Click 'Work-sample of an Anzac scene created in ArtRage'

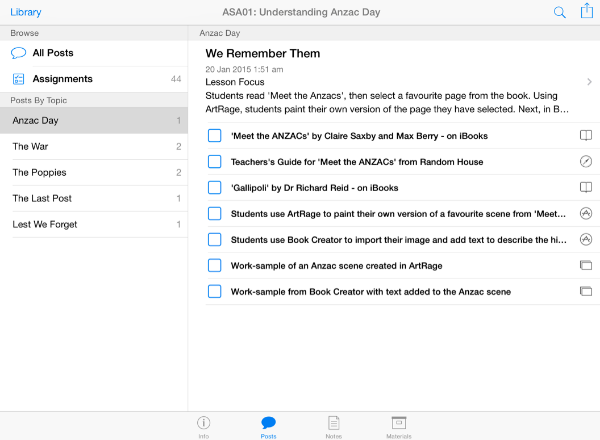[336, 266]
